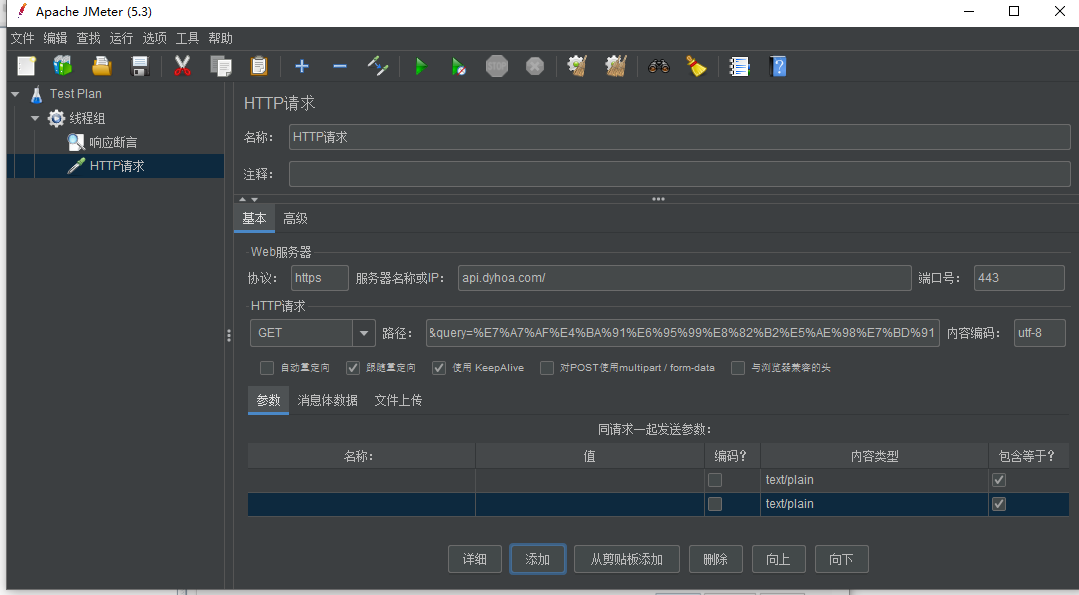Click the 名称 input field
Viewport: 1079px width, 595px height.
[x=679, y=137]
